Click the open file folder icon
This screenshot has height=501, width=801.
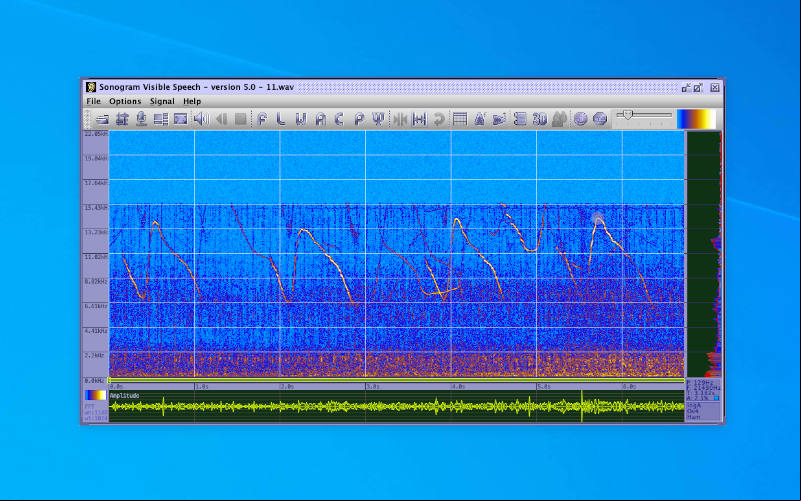102,120
